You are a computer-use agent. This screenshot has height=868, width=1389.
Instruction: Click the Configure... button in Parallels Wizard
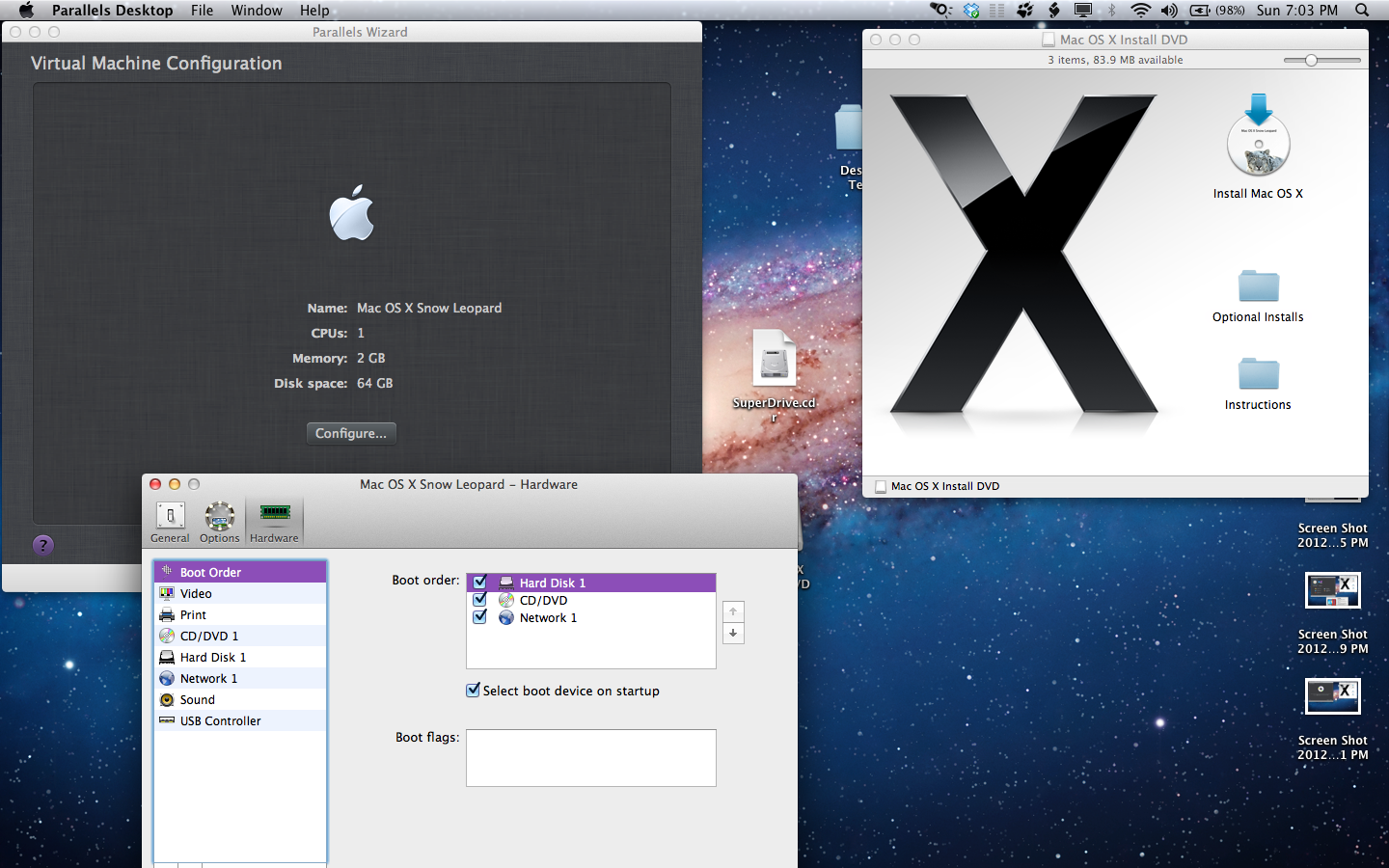pyautogui.click(x=351, y=433)
